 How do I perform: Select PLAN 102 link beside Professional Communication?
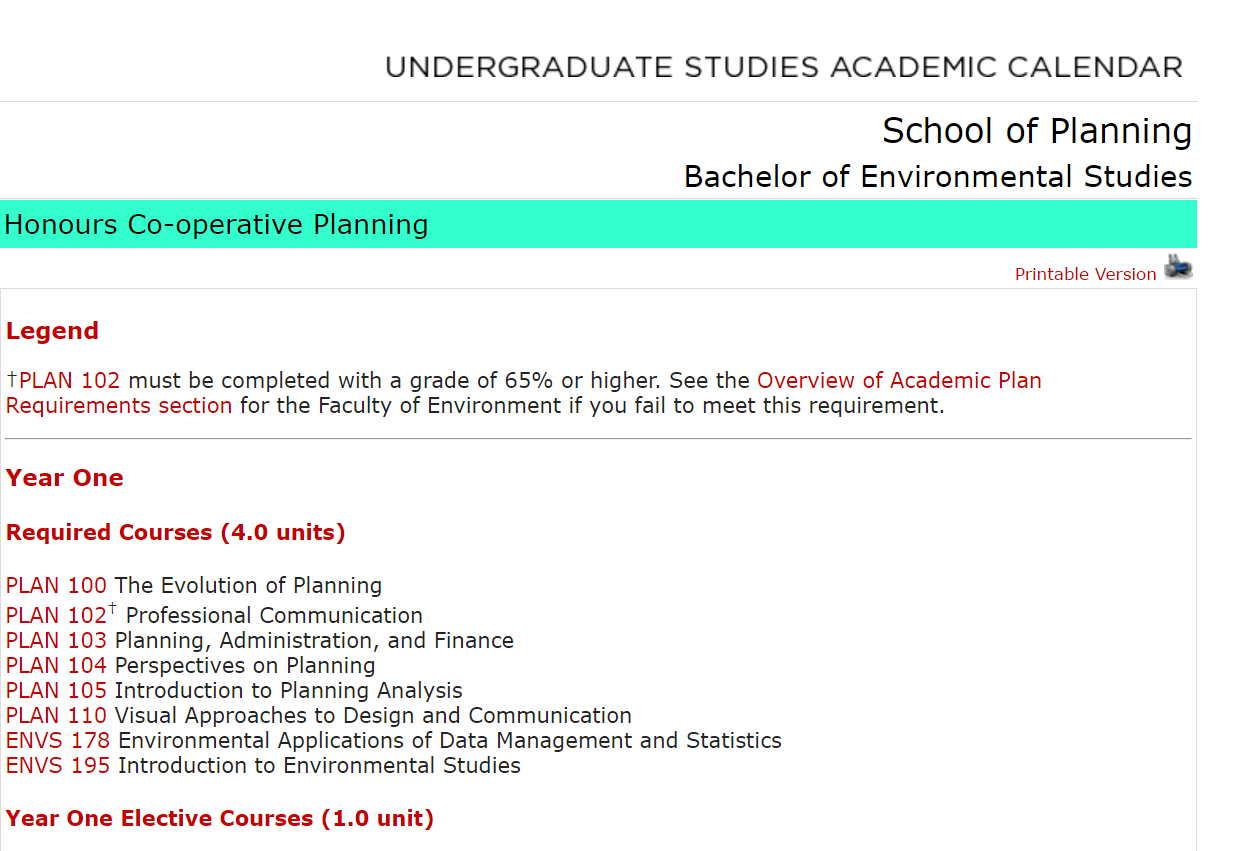coord(56,616)
